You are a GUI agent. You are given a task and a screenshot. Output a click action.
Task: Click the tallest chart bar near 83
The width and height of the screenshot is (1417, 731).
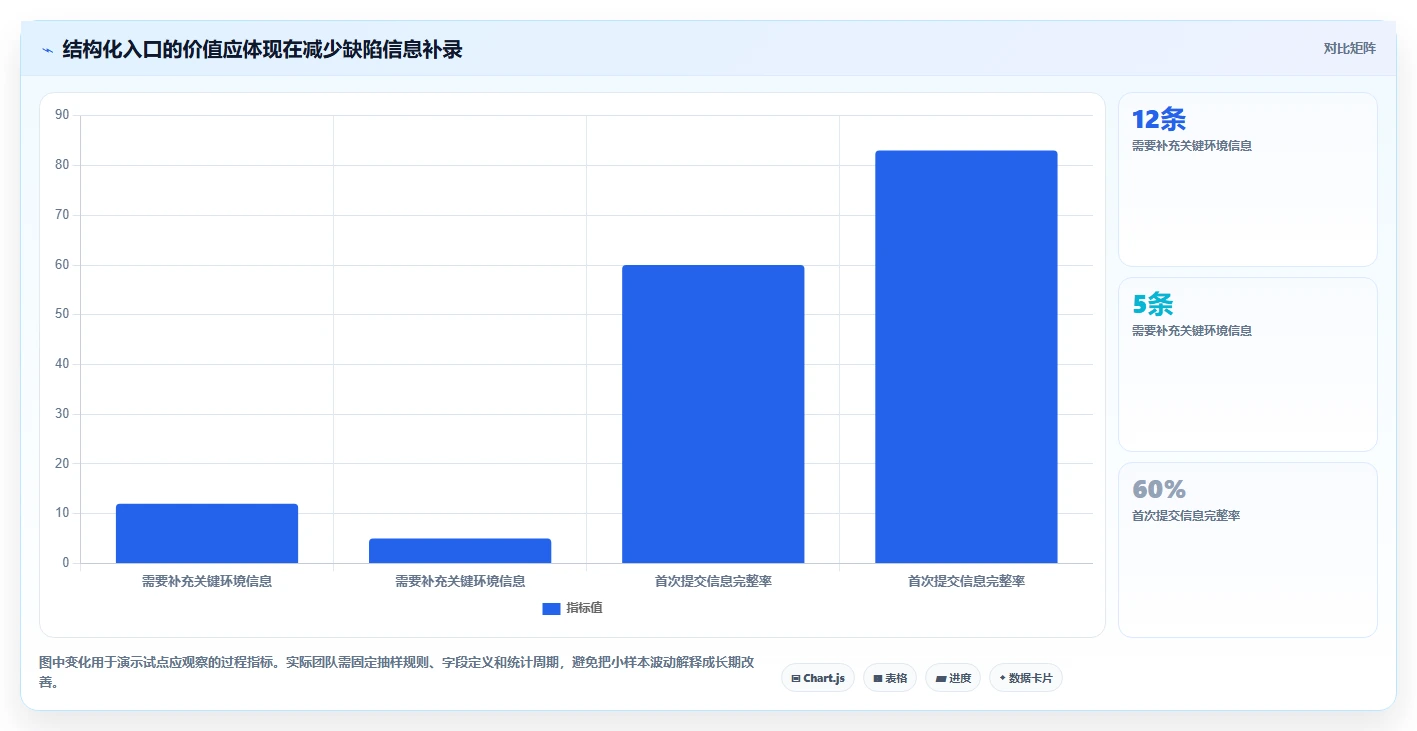[x=966, y=357]
